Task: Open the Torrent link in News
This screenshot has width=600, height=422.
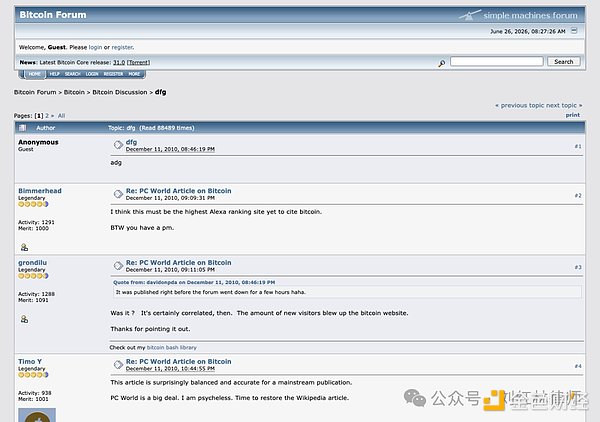Action: 139,62
